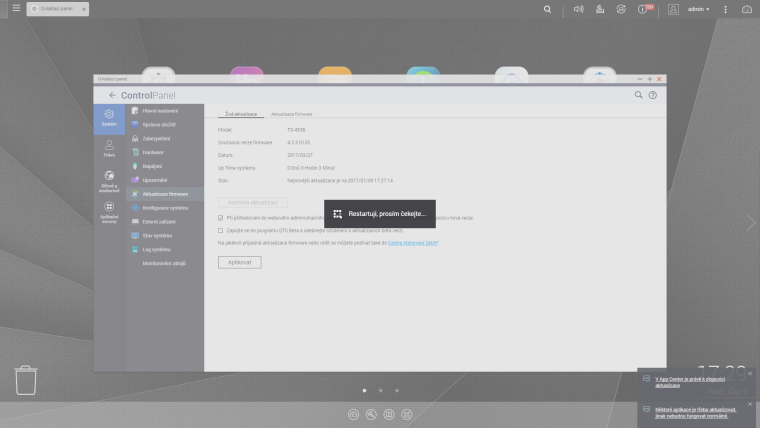
Task: Open Hardware in sidebar
Action: [x=165, y=152]
